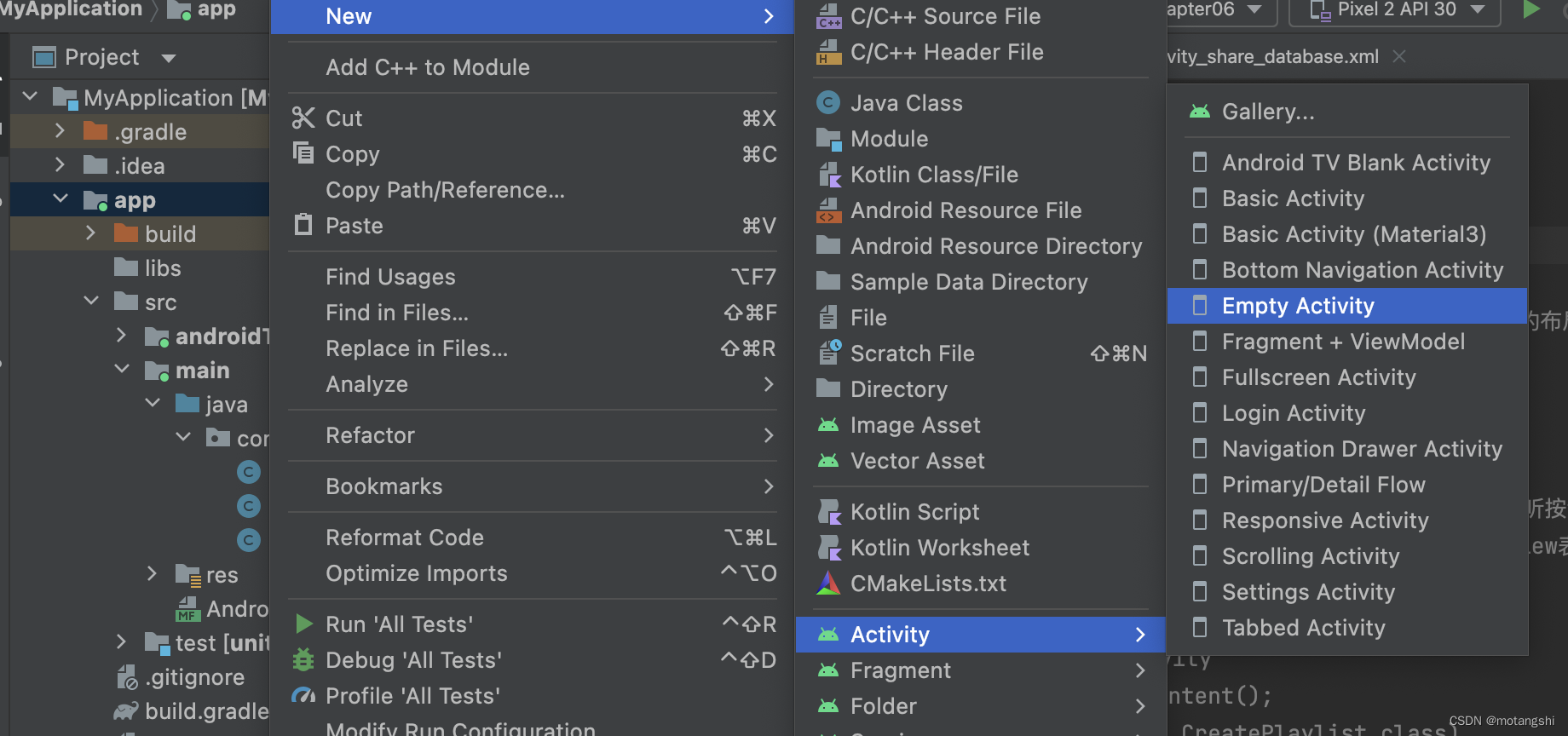Select the build.gradle file

click(x=206, y=711)
